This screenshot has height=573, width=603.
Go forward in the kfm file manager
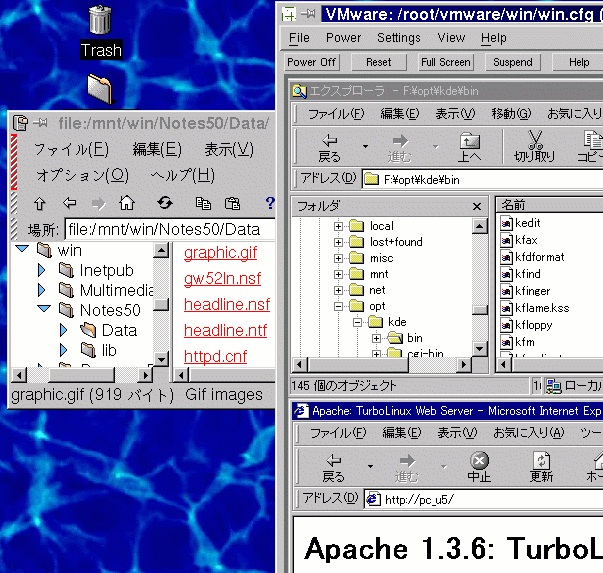98,203
